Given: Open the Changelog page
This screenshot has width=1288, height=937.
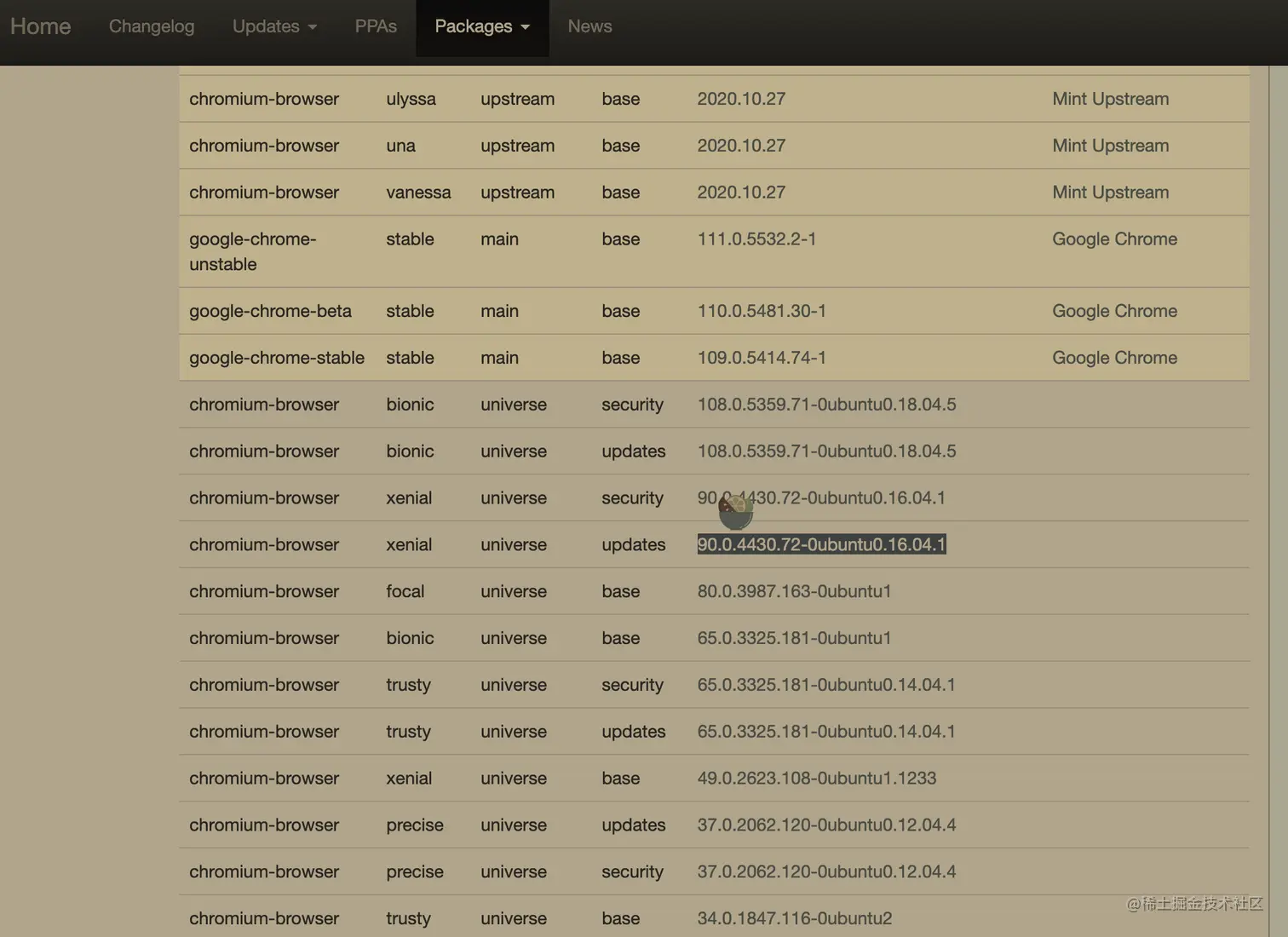Looking at the screenshot, I should [x=152, y=26].
